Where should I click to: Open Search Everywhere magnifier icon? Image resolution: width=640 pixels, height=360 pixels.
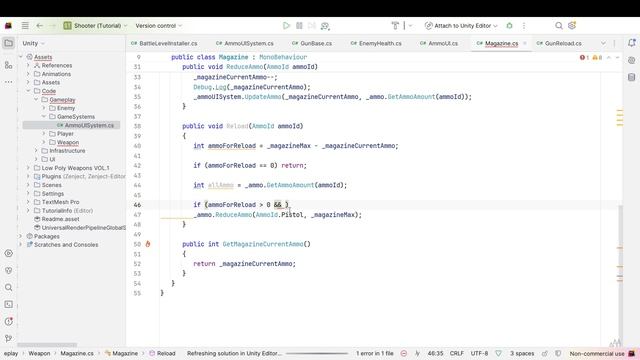[559, 26]
